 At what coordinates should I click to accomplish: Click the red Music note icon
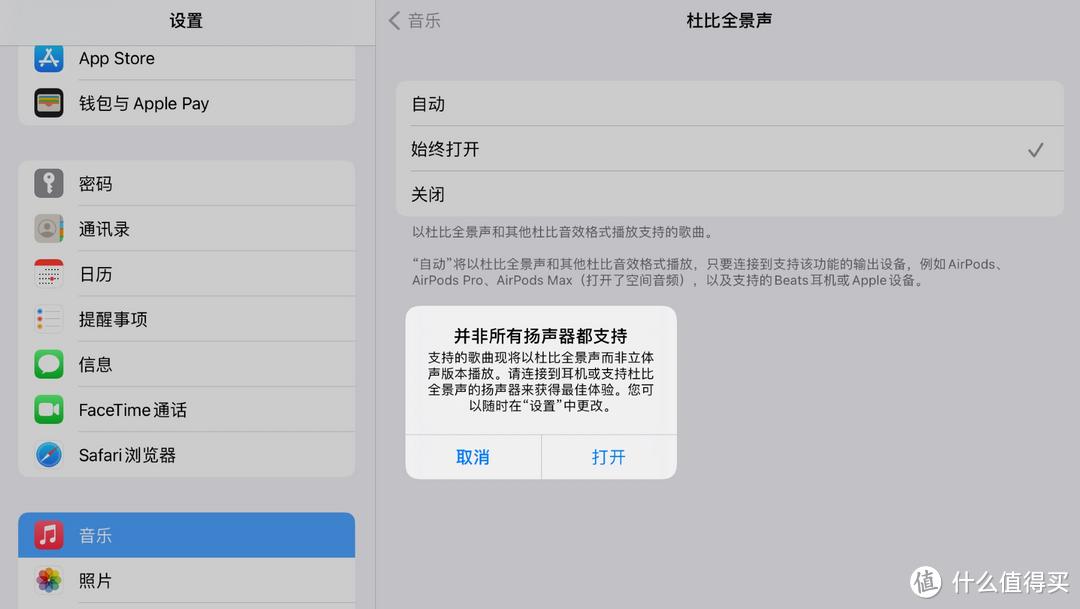coord(48,534)
